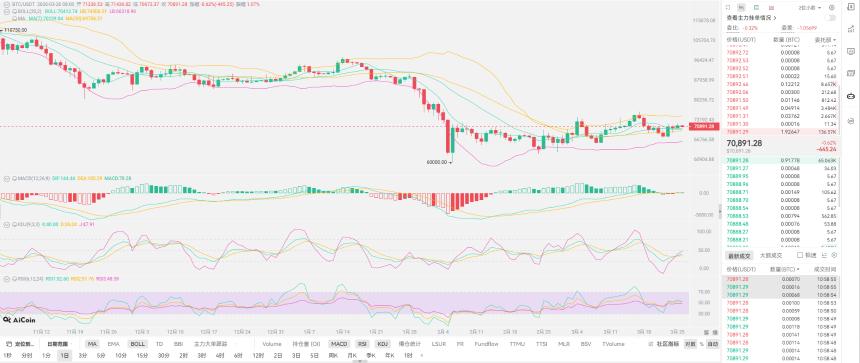Toggle the MA indicator button

pyautogui.click(x=93, y=344)
